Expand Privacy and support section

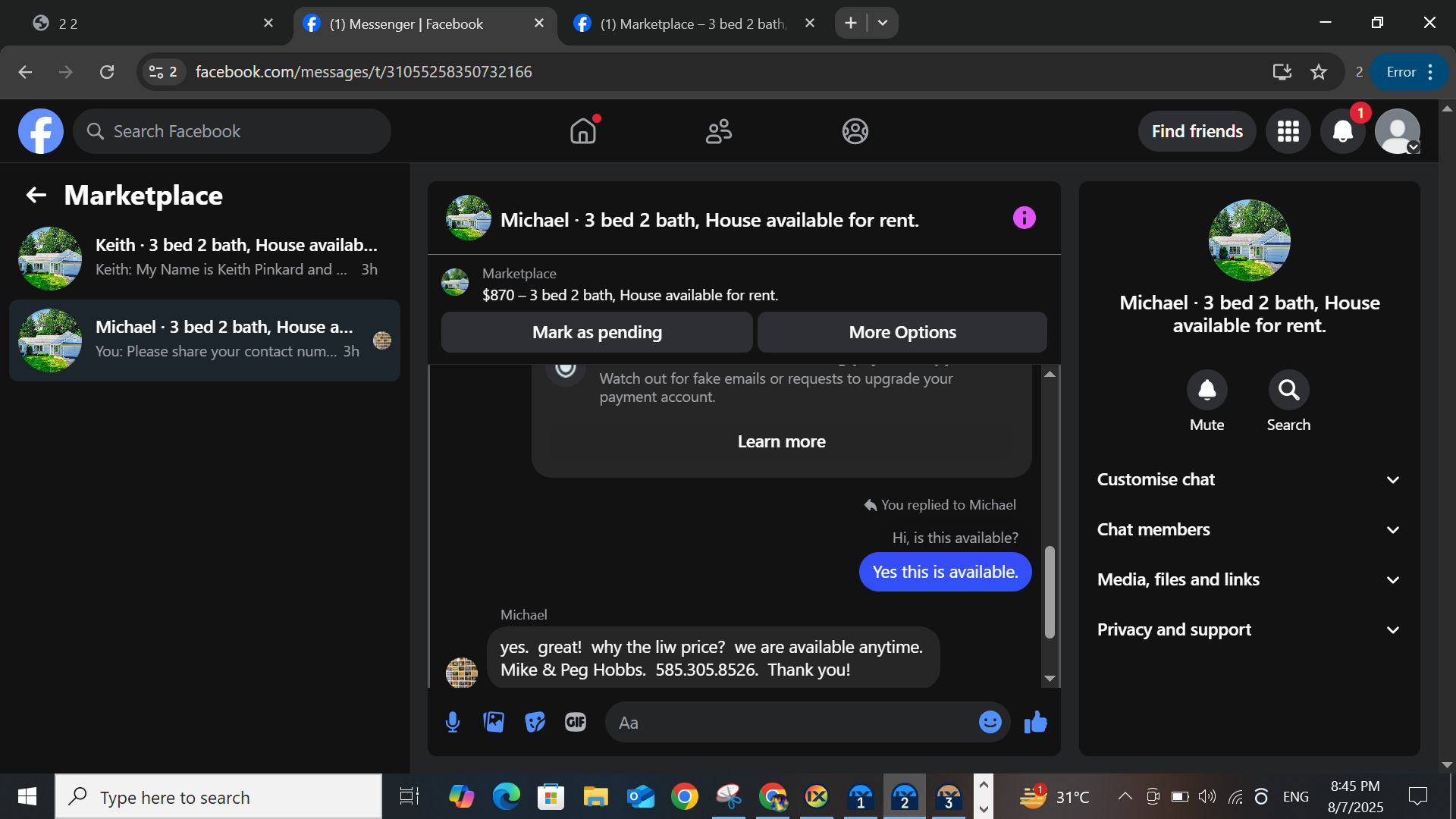coord(1249,629)
